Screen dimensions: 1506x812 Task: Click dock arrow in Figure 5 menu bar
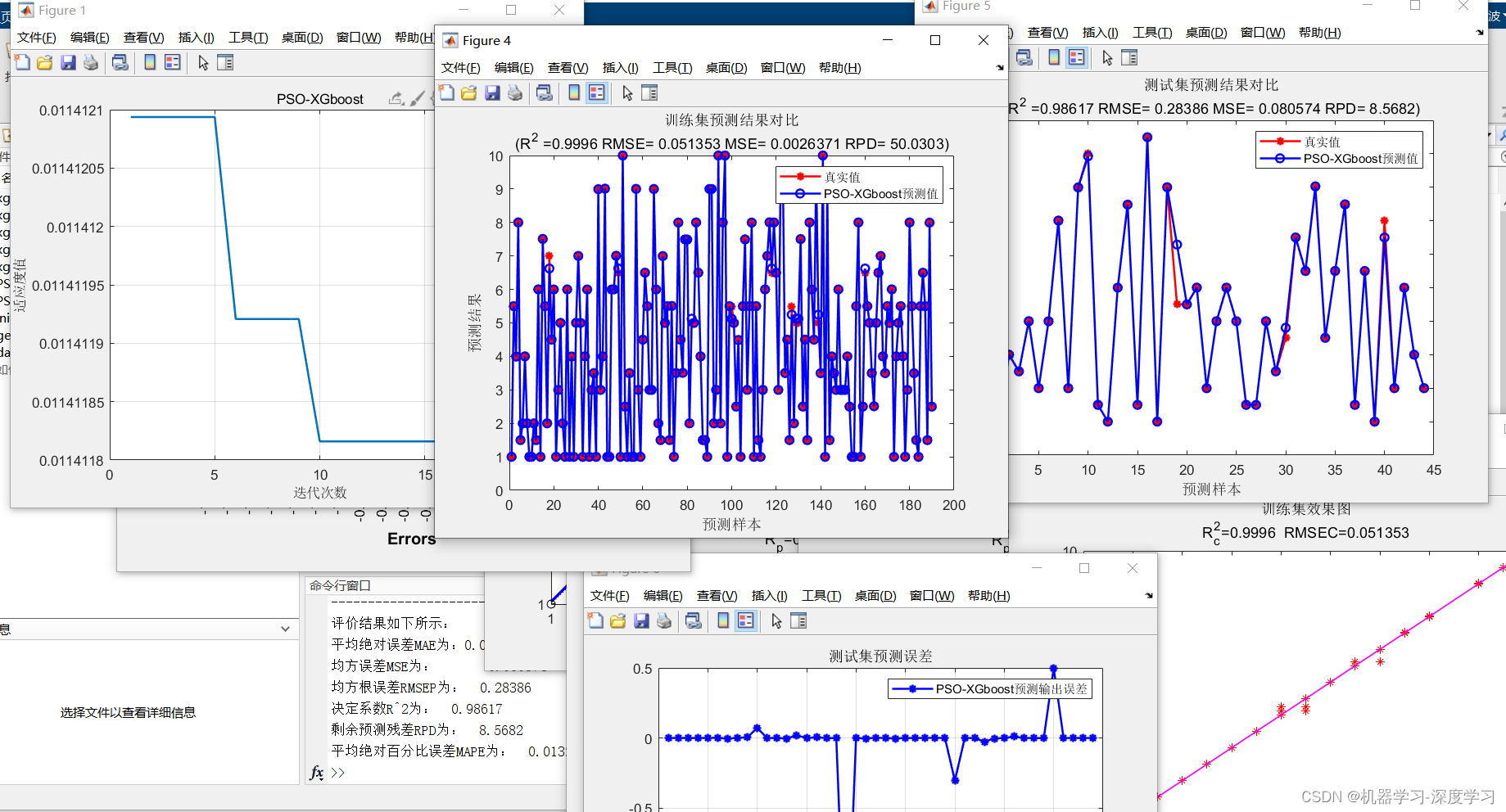point(1480,33)
